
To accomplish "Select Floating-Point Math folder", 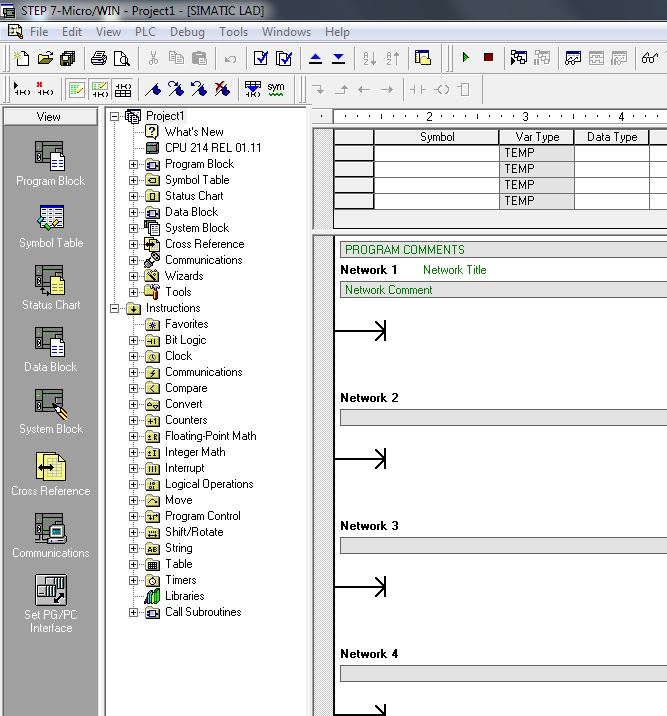I will pos(210,436).
